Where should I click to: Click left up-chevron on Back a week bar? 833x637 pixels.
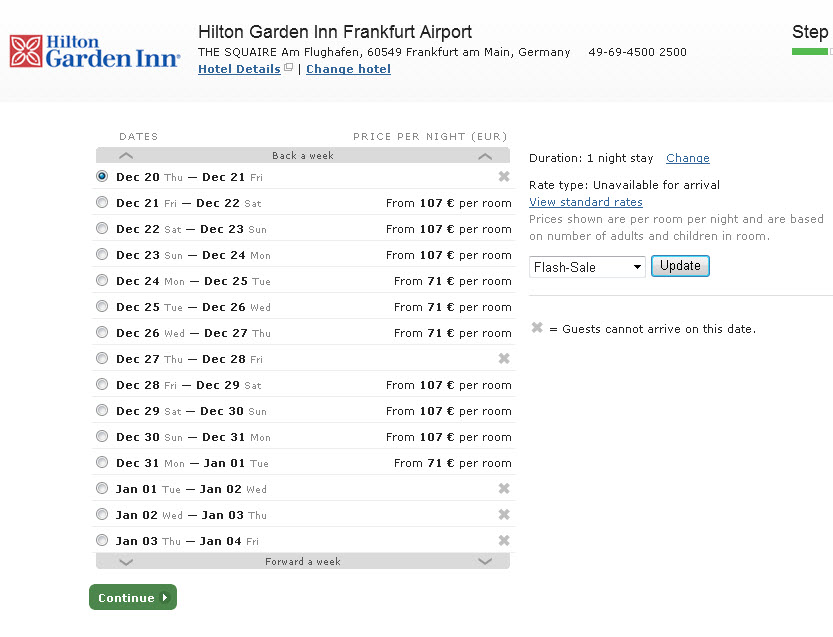coord(126,156)
